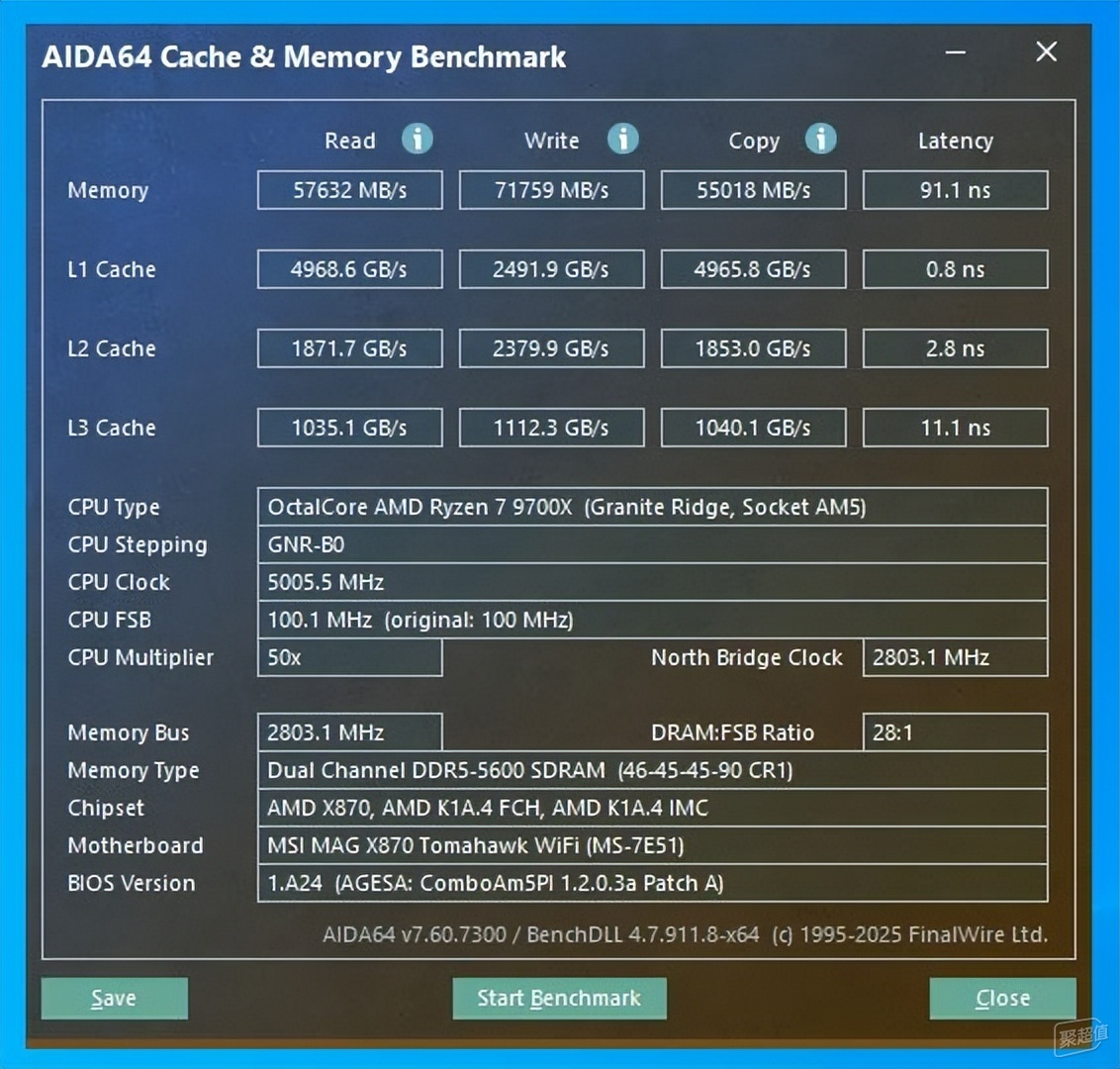
Task: Select L1 Cache copy 4965.8 GB/s
Action: pos(754,269)
